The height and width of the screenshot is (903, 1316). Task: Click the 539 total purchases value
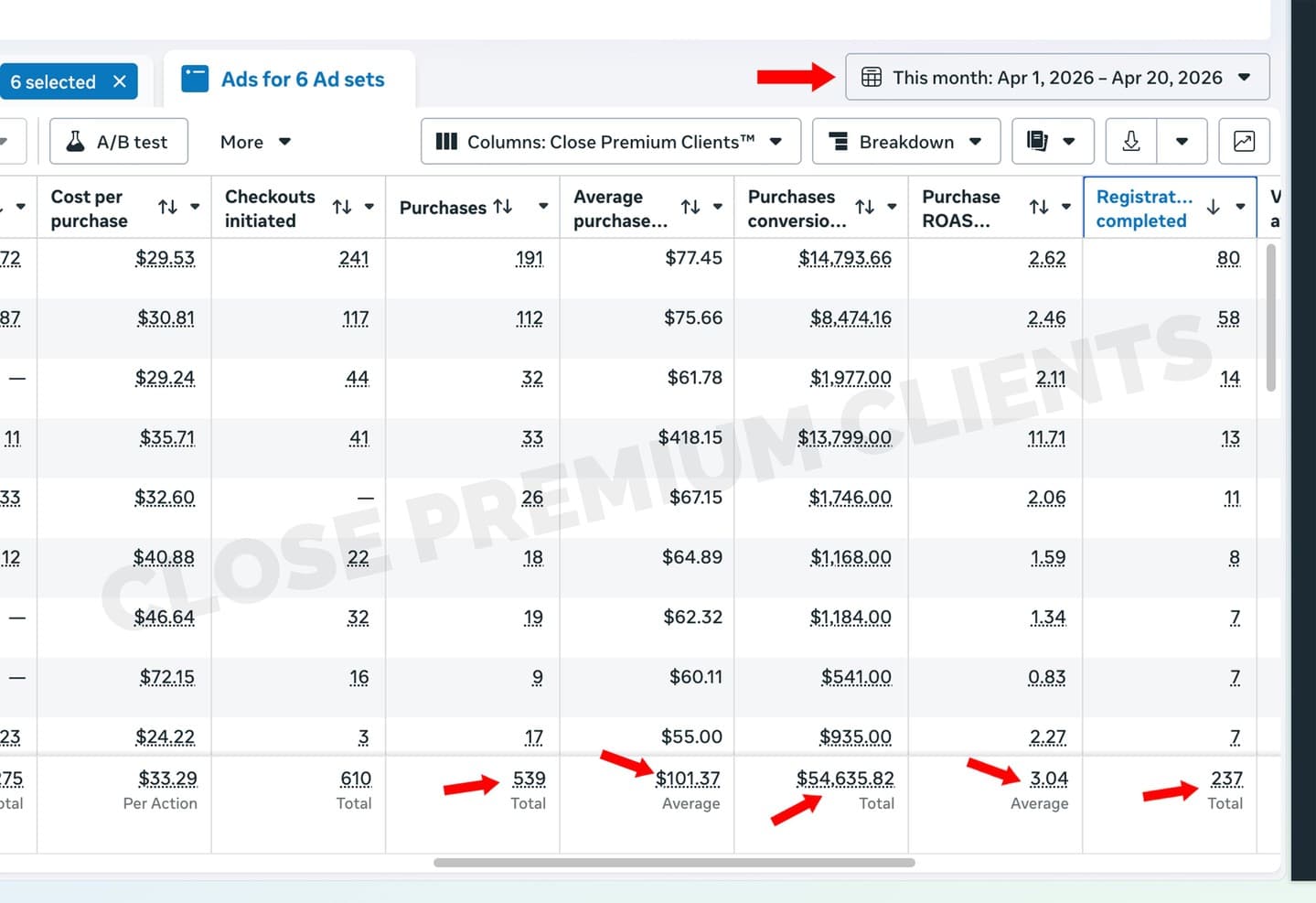tap(530, 779)
